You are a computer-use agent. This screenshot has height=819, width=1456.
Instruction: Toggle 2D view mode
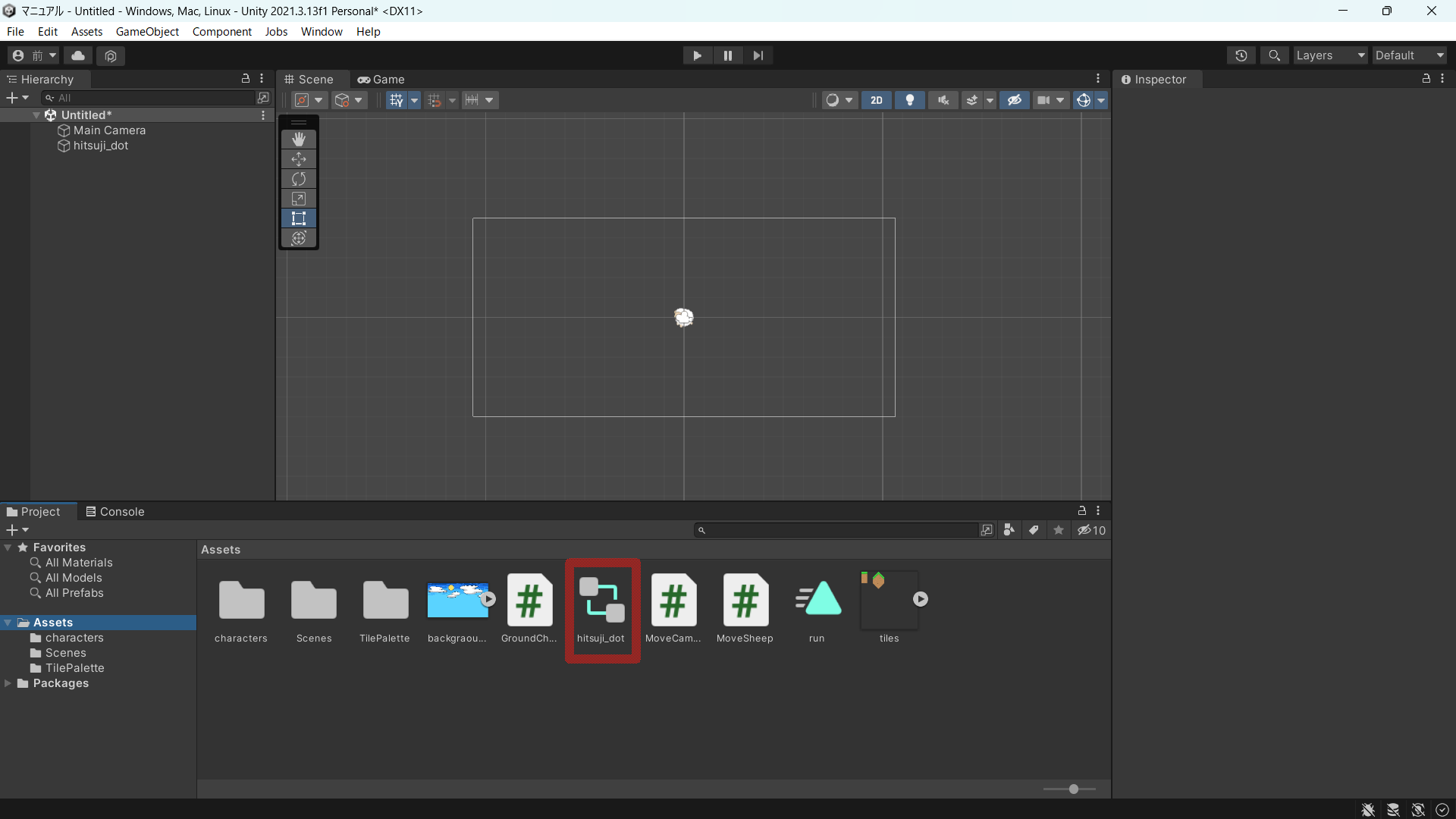(877, 100)
